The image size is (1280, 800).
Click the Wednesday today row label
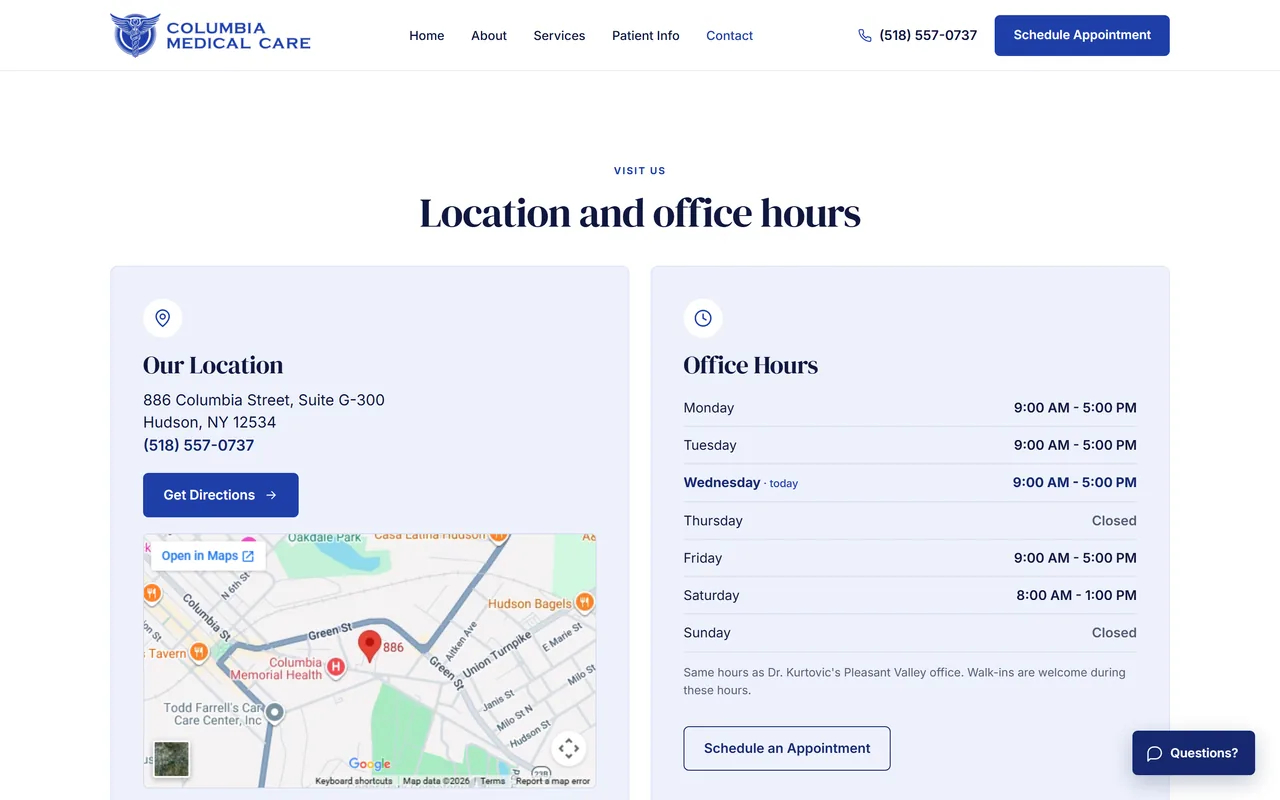(x=741, y=483)
